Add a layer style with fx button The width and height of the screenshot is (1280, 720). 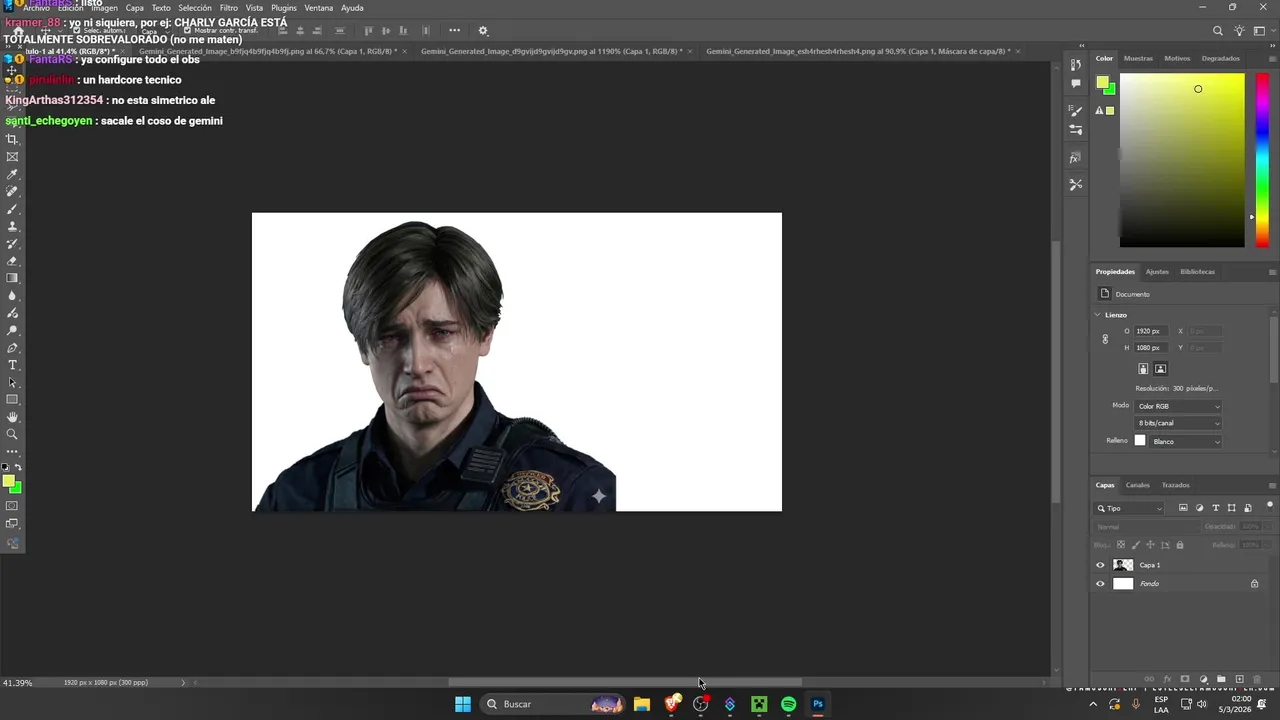tap(1167, 679)
